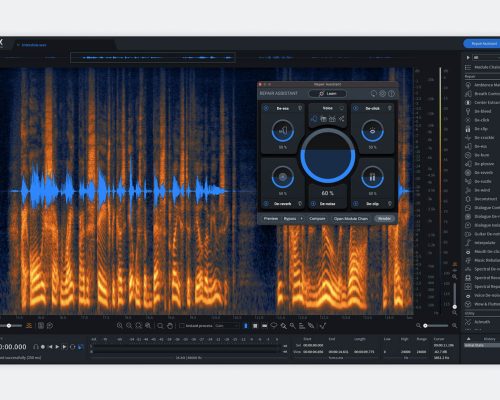This screenshot has width=500, height=400.
Task: Toggle the De-ess power button
Action: [266, 108]
